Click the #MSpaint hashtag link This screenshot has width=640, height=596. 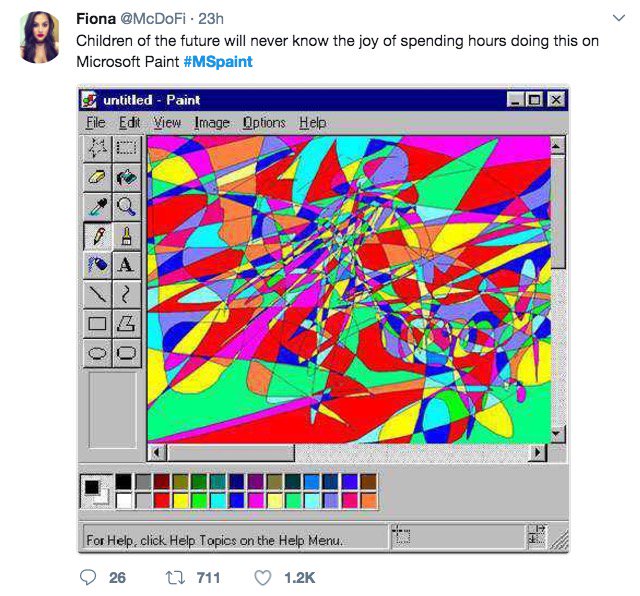[218, 62]
